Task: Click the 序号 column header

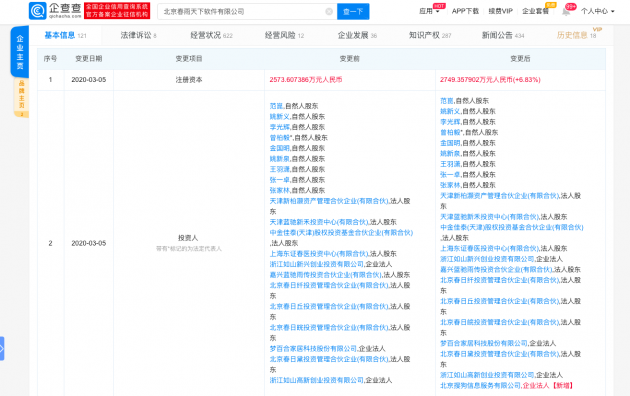Action: [50, 59]
